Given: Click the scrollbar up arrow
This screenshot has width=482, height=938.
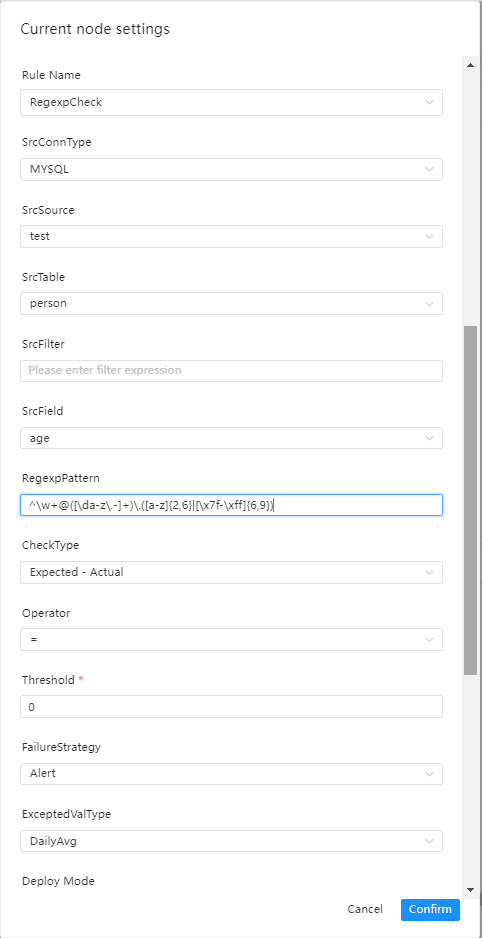Looking at the screenshot, I should click(x=470, y=65).
